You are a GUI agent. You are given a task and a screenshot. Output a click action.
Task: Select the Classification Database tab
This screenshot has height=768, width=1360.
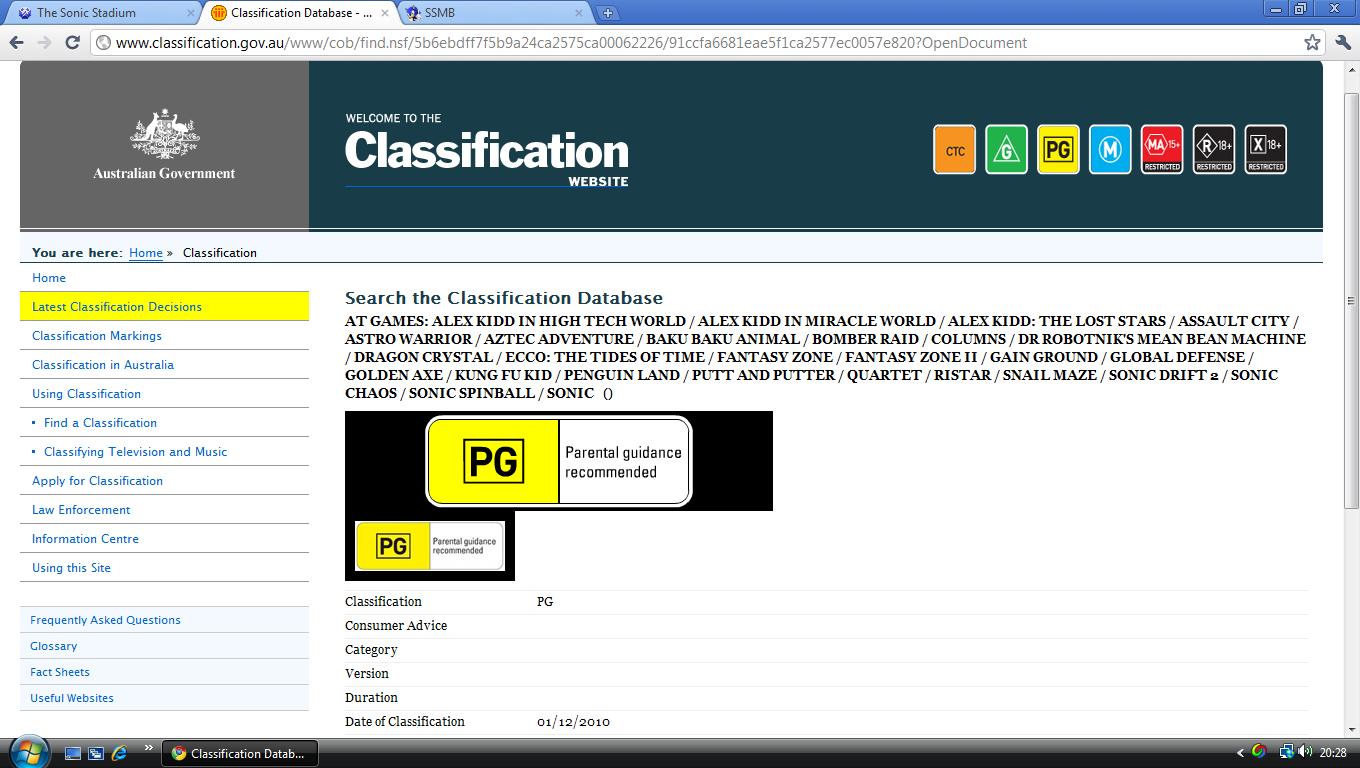[300, 13]
